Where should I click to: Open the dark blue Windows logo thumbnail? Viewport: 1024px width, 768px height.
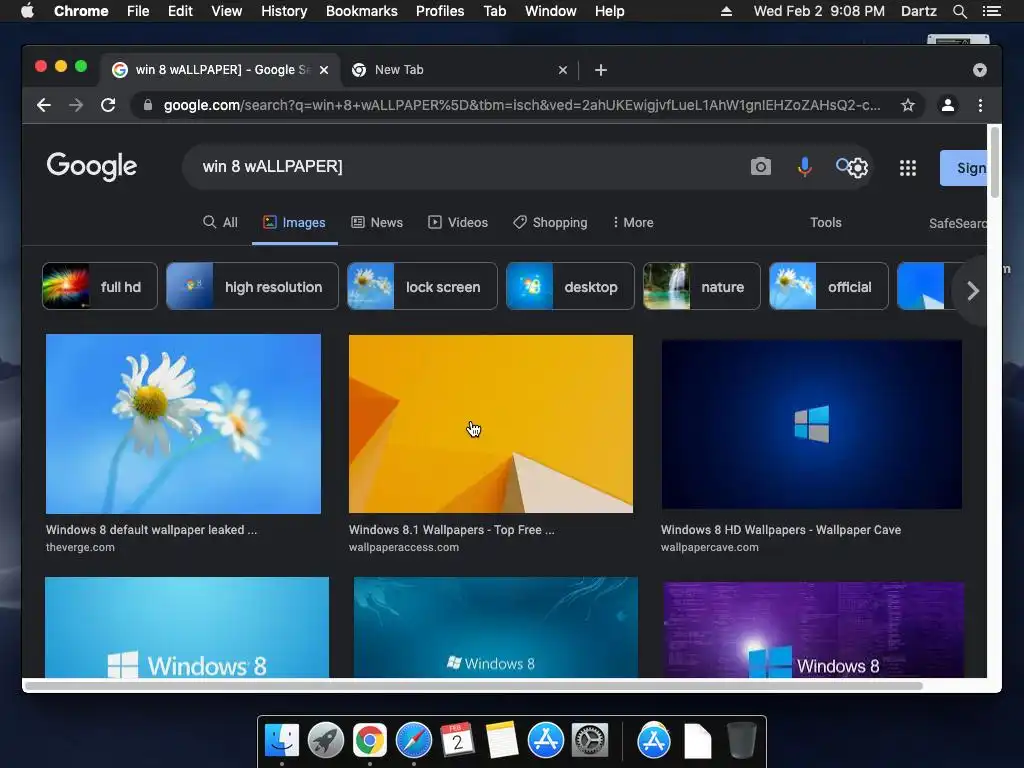[x=812, y=424]
